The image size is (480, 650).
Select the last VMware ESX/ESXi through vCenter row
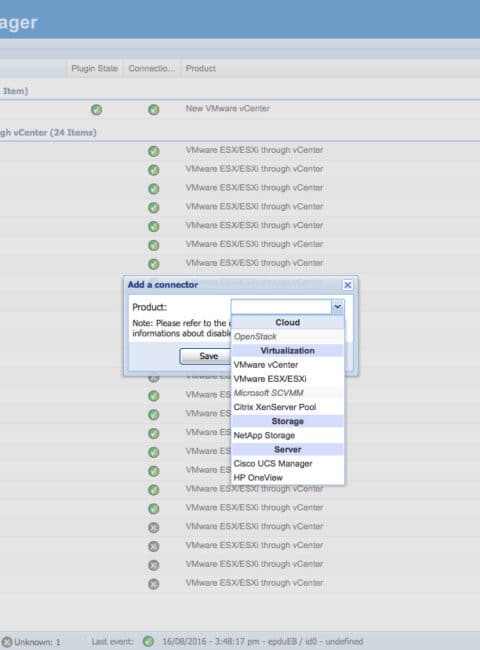(x=254, y=583)
